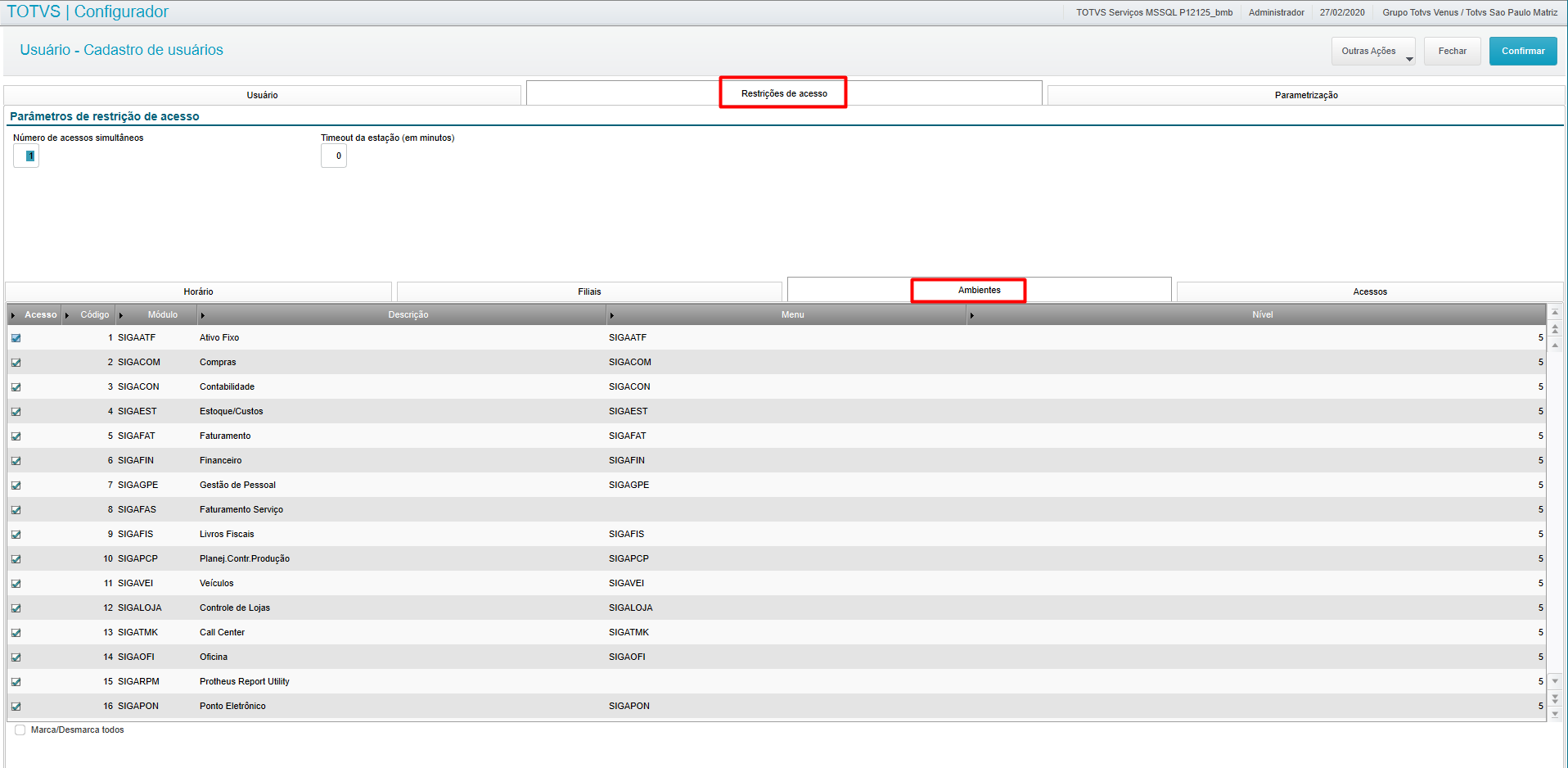The image size is (1568, 768).
Task: Click TOTVS Serviços MSSQL P12125_bmb label
Action: click(1154, 12)
